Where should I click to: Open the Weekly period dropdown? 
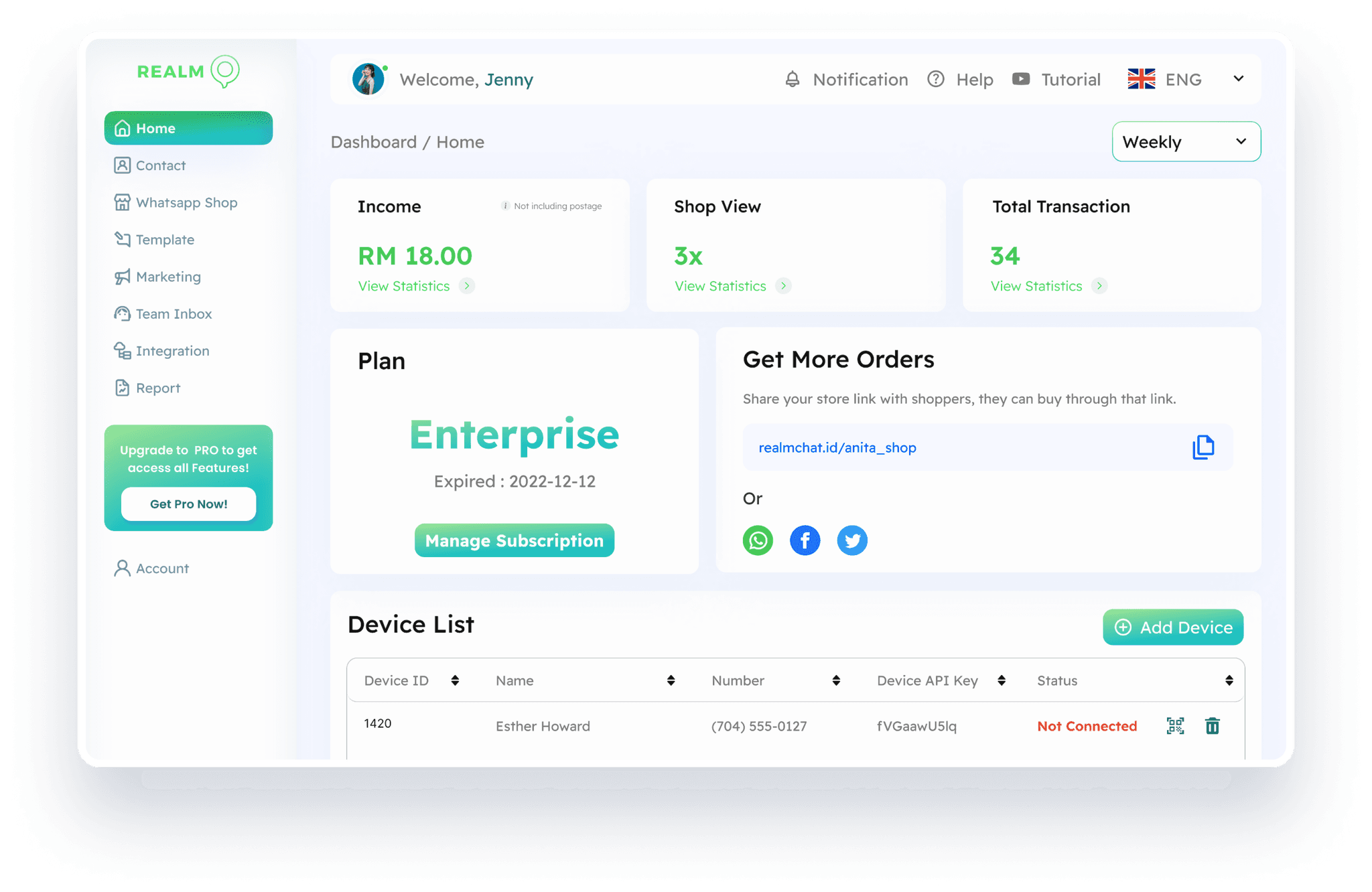pyautogui.click(x=1186, y=141)
